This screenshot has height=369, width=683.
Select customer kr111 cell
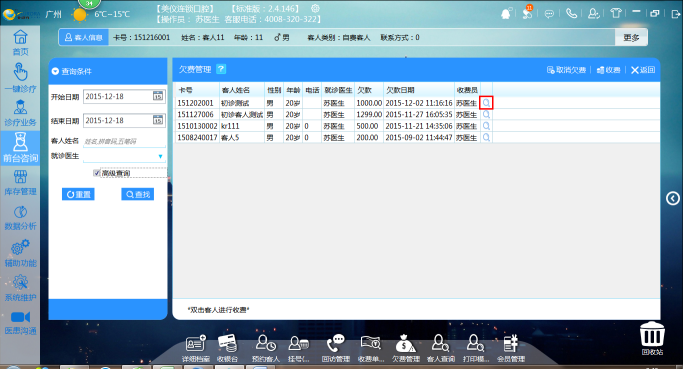(x=242, y=126)
